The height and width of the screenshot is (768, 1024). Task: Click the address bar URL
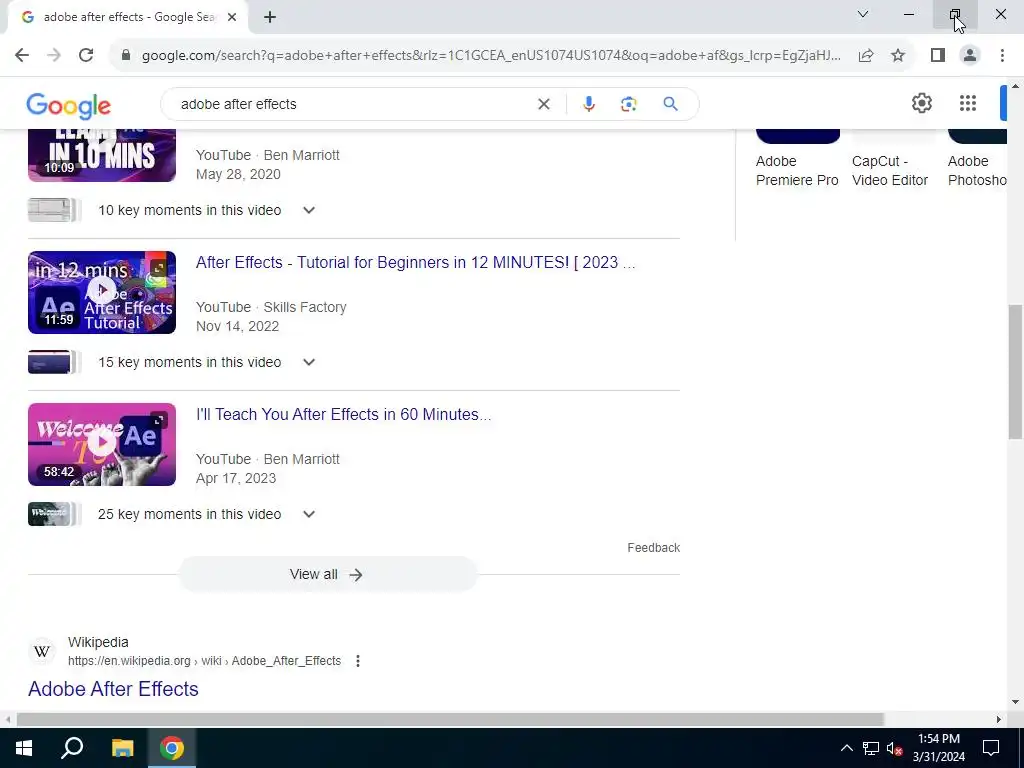point(491,56)
